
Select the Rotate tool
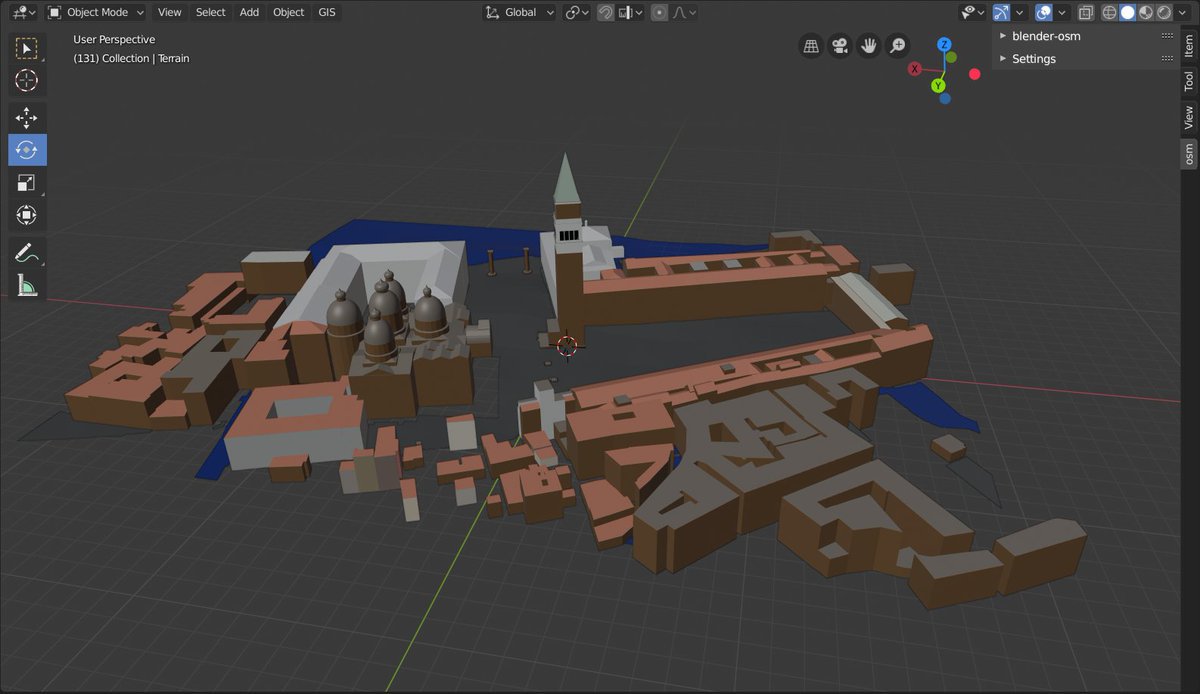pyautogui.click(x=27, y=150)
